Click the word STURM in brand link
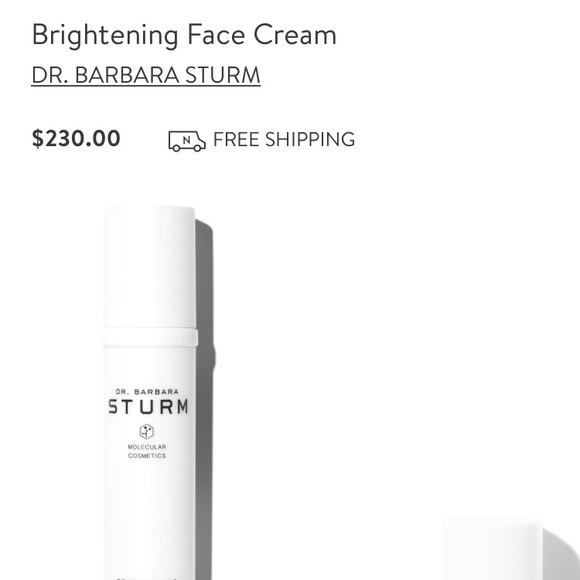The height and width of the screenshot is (580, 580). point(223,75)
